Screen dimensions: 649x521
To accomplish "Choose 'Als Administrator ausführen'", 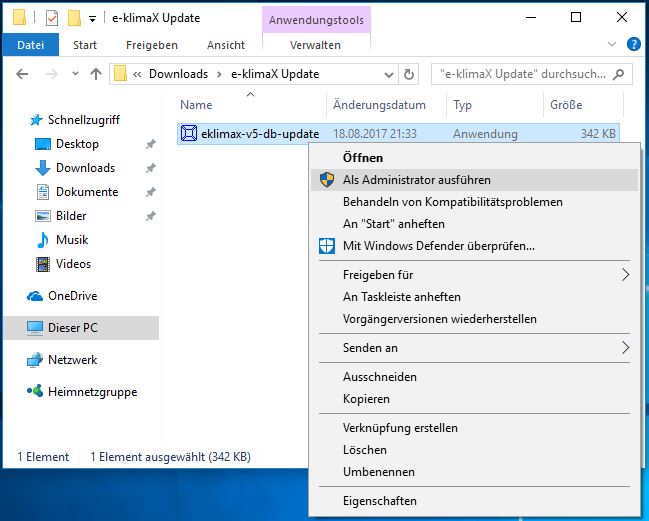I will 416,180.
